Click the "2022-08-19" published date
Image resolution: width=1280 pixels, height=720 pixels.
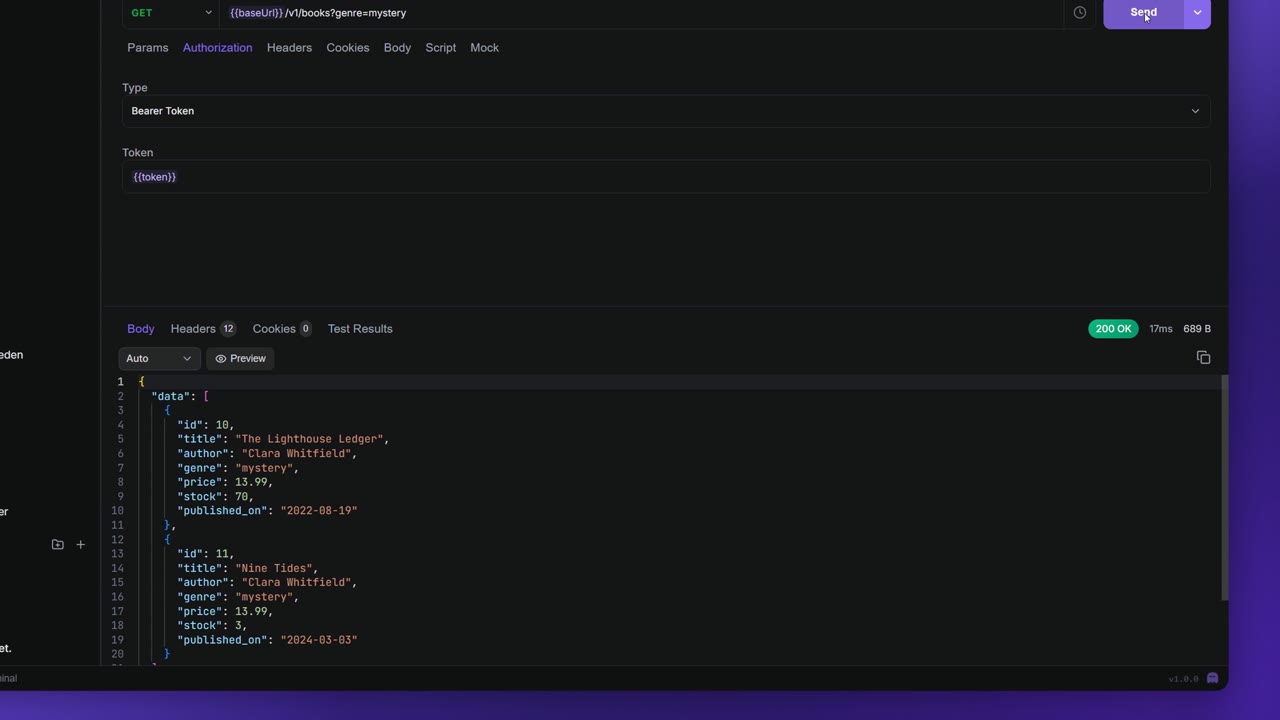click(319, 511)
